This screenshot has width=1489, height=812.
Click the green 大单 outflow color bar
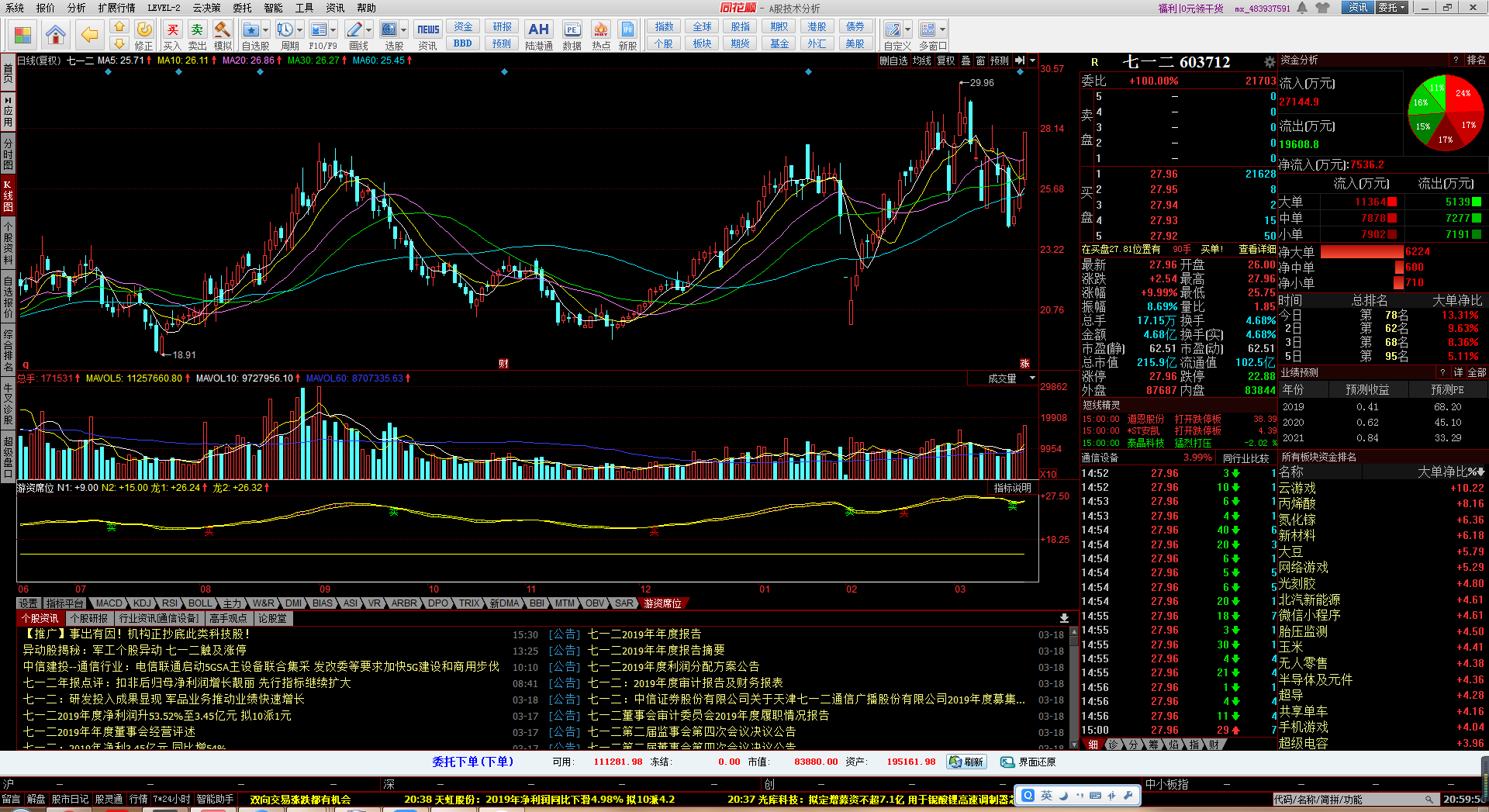(1477, 202)
